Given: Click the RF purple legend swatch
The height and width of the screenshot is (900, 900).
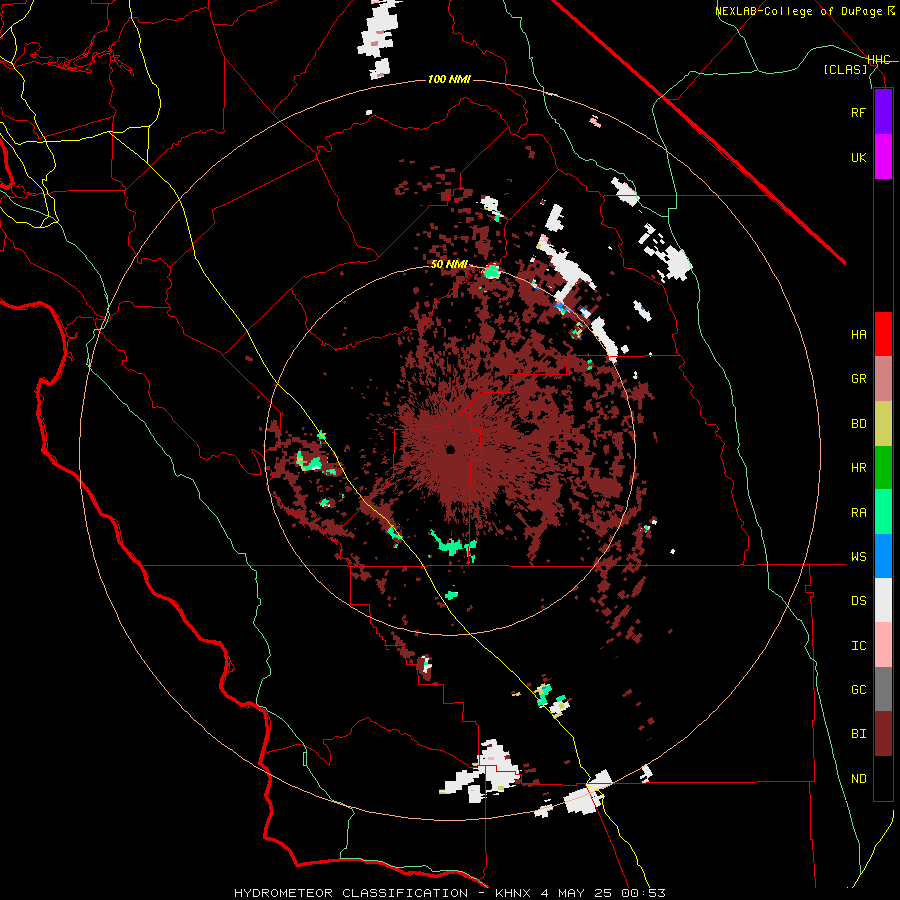Looking at the screenshot, I should click(883, 112).
